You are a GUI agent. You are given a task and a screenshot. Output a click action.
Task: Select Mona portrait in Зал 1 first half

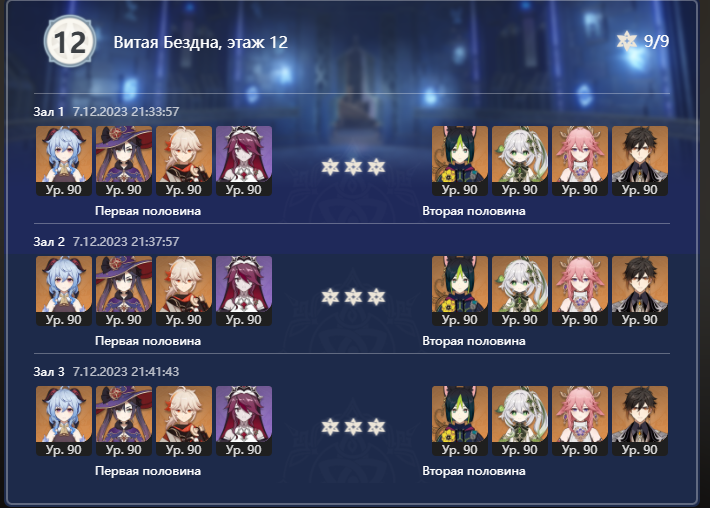pos(124,161)
